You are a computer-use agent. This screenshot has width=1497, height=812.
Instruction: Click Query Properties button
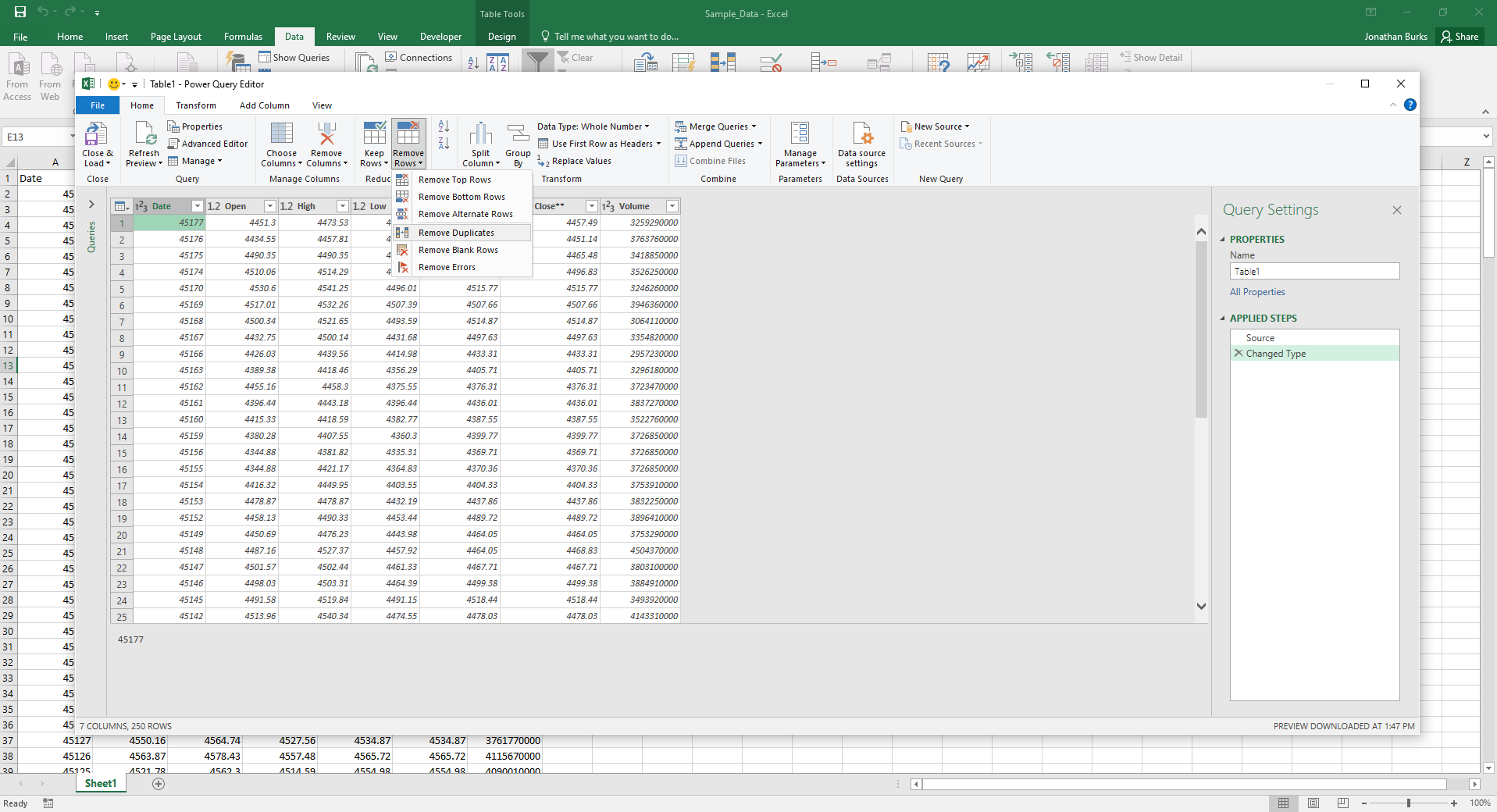click(x=195, y=126)
